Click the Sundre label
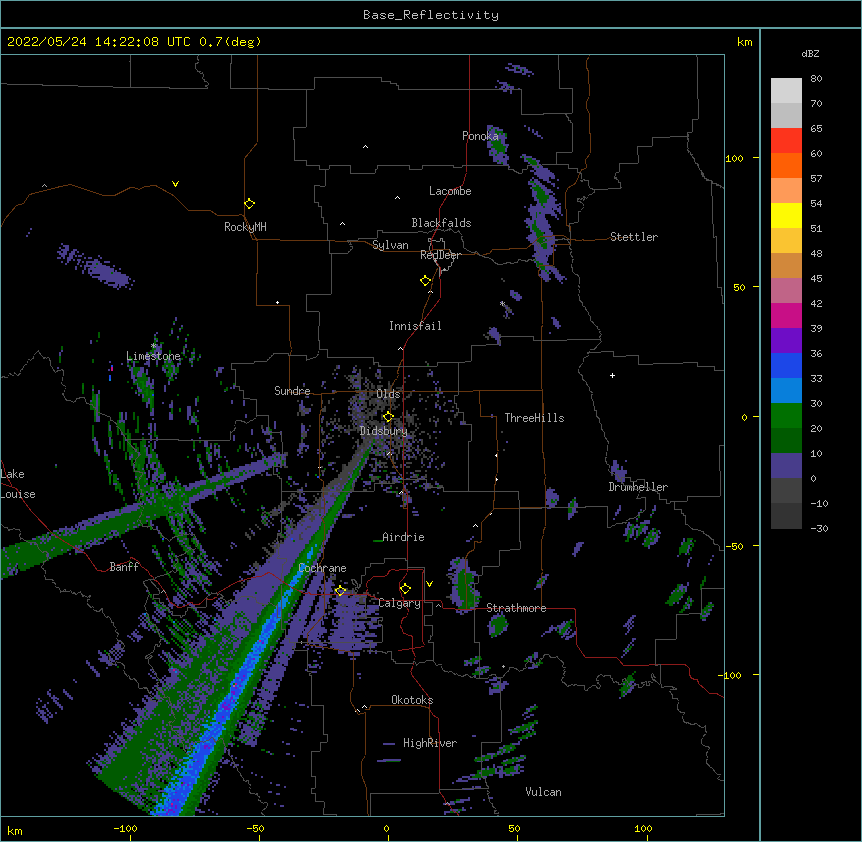This screenshot has height=842, width=862. (292, 391)
